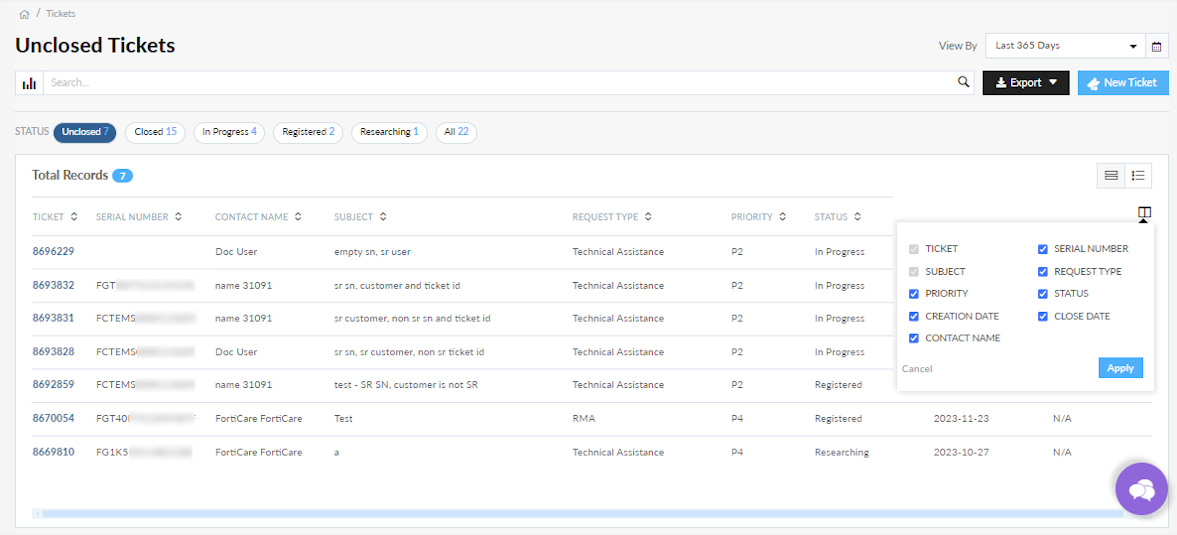Viewport: 1177px width, 535px height.
Task: Switch to the bulleted list view icon
Action: coord(1138,176)
